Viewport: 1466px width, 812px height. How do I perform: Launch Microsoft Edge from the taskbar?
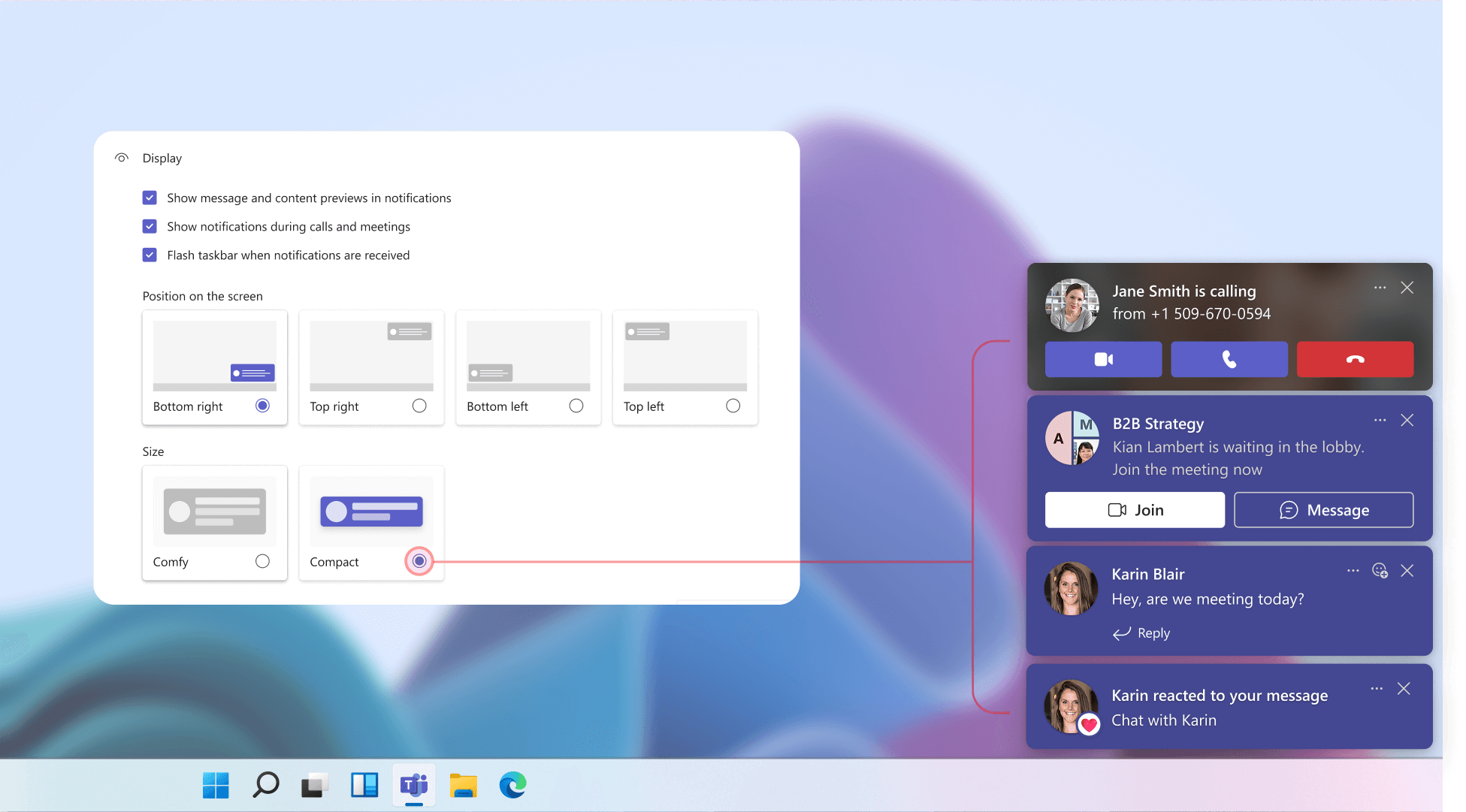[x=512, y=786]
